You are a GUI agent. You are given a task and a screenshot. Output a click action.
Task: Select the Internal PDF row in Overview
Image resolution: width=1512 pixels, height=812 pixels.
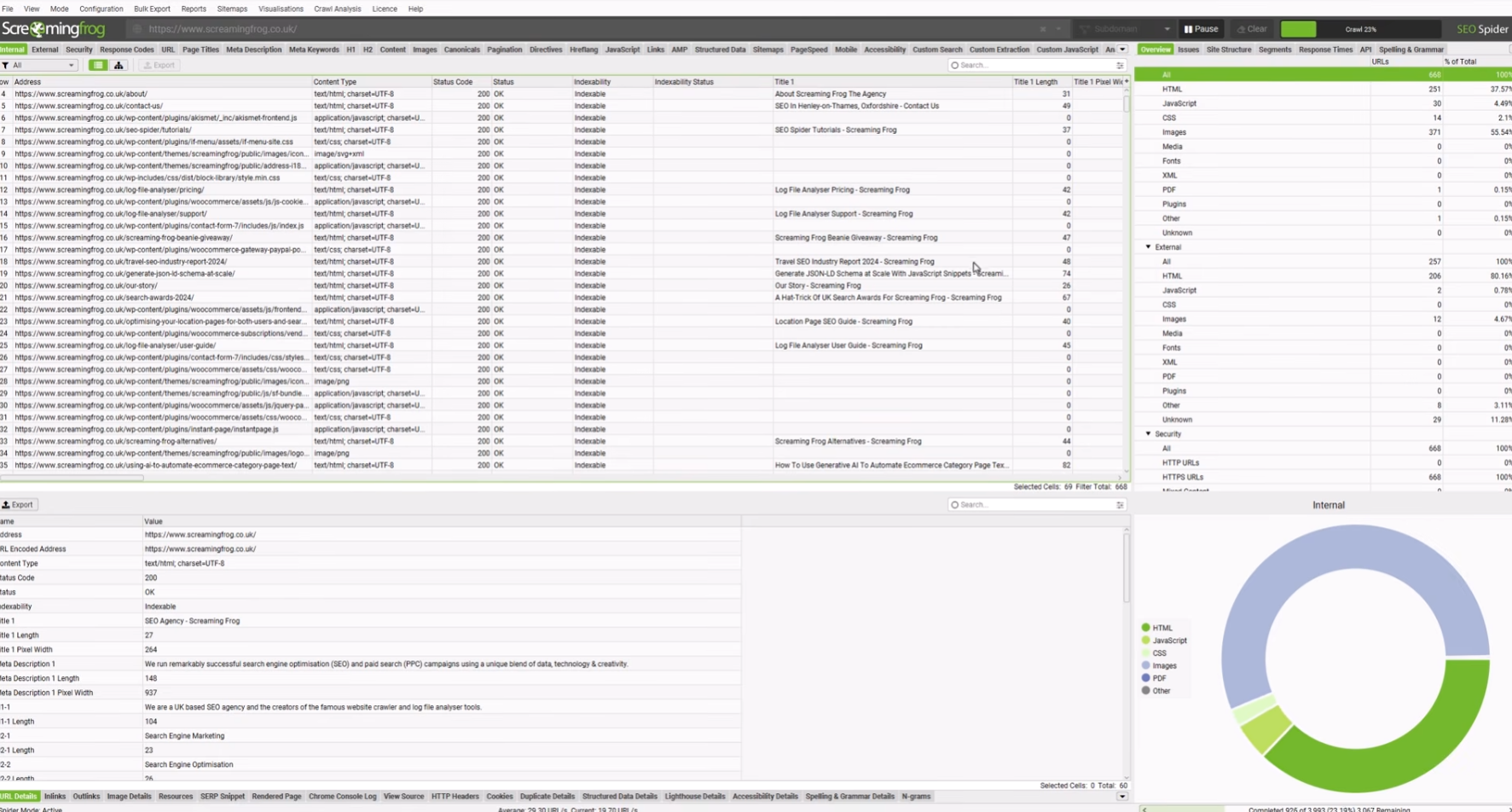tap(1323, 189)
